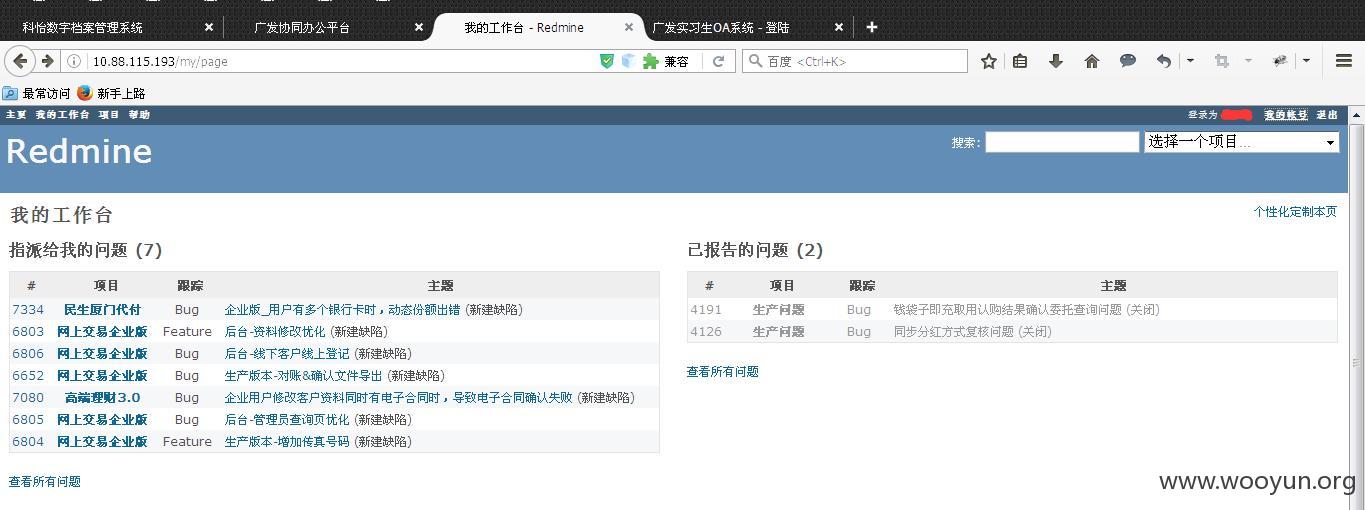Viewport: 1365px width, 510px height.
Task: Open 主页 in Redmine top menu
Action: click(x=16, y=114)
